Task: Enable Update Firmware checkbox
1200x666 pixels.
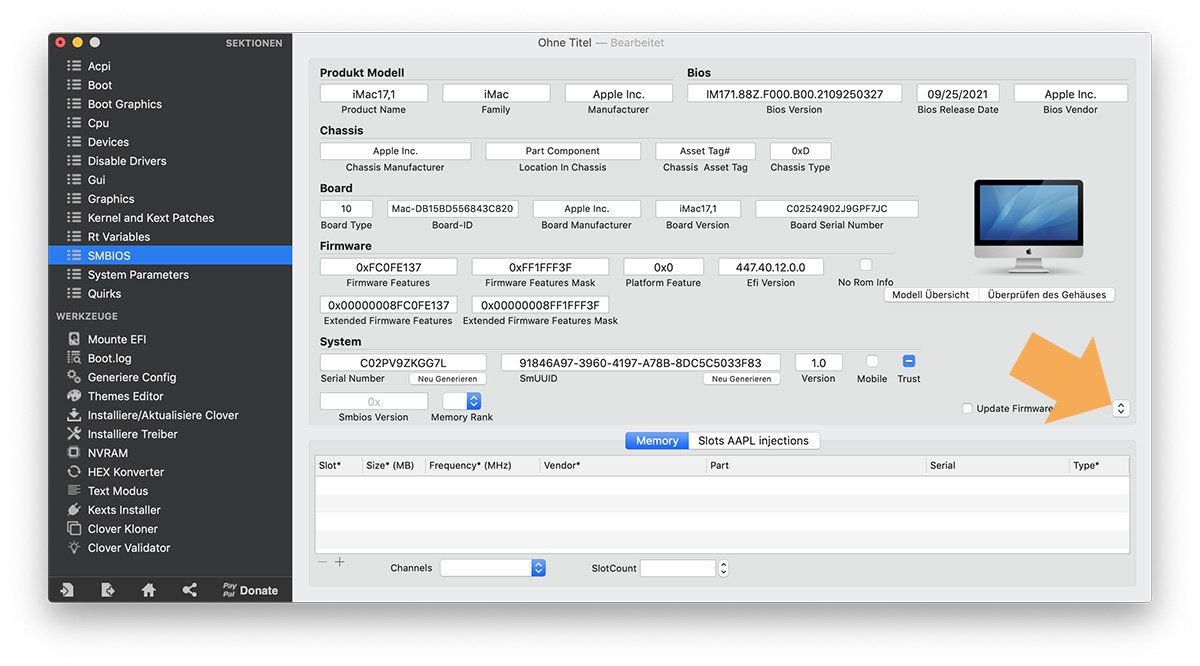Action: (x=967, y=408)
